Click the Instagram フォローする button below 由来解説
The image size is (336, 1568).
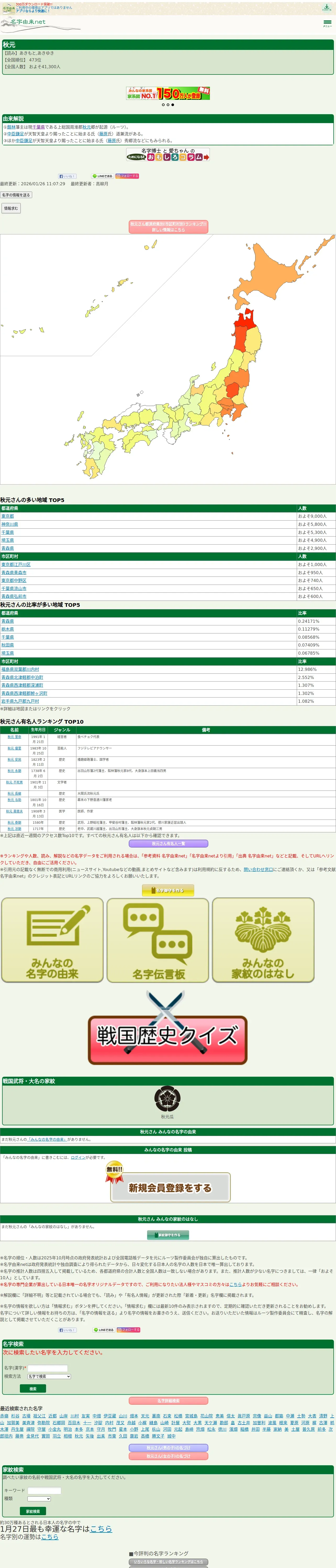coord(127,176)
